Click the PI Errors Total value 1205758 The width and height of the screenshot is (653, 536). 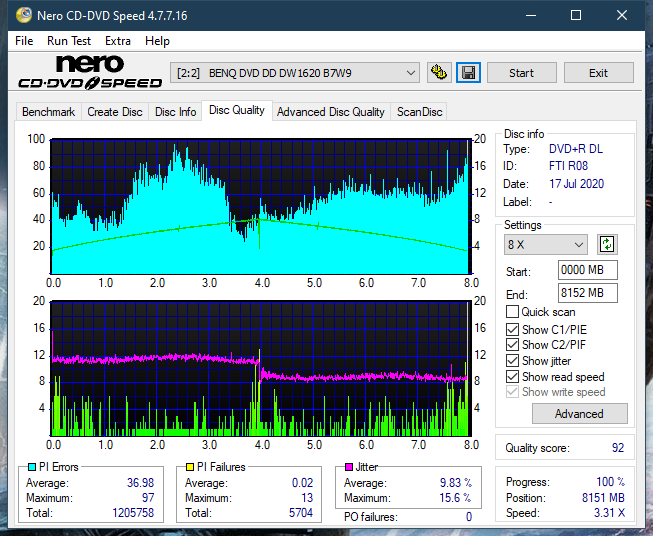pyautogui.click(x=133, y=513)
